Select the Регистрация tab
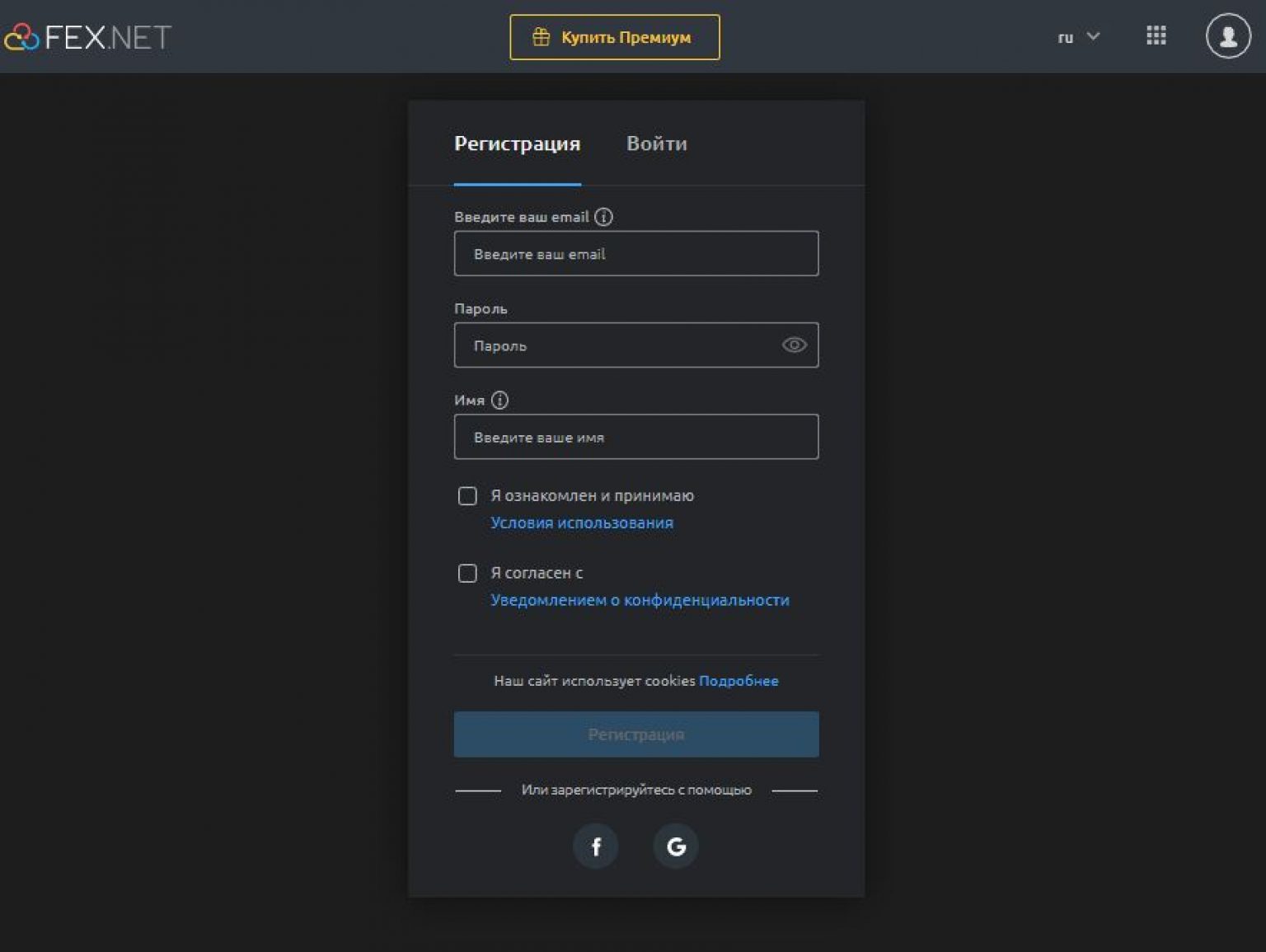 [x=518, y=143]
